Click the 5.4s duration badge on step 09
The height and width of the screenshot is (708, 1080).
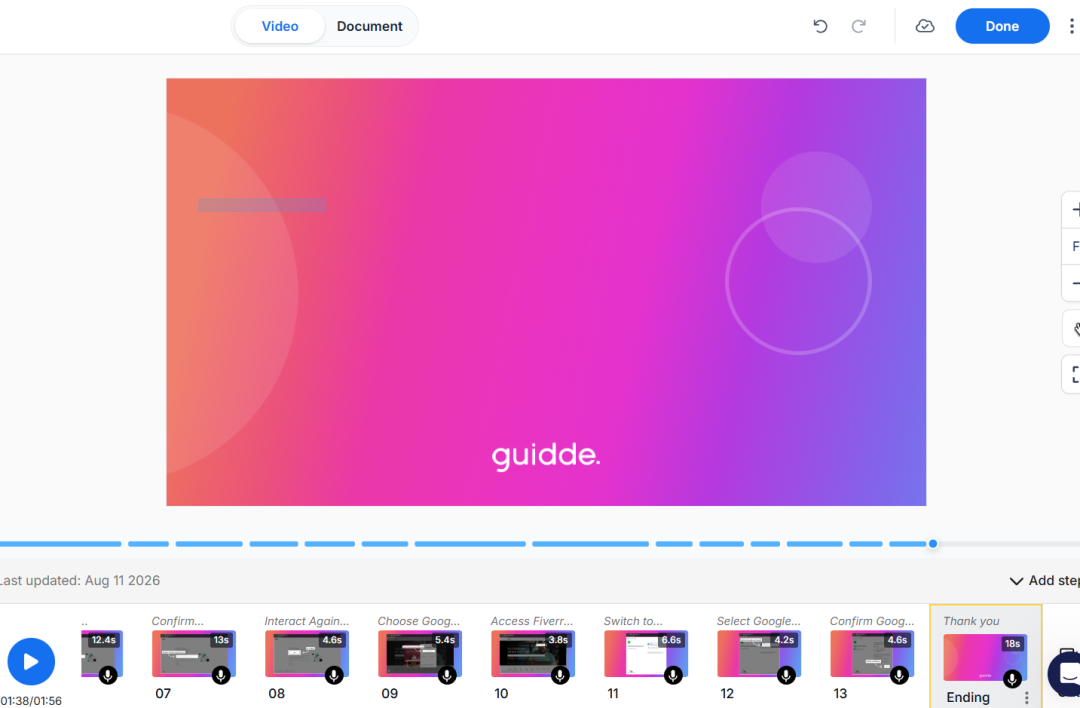tap(445, 640)
